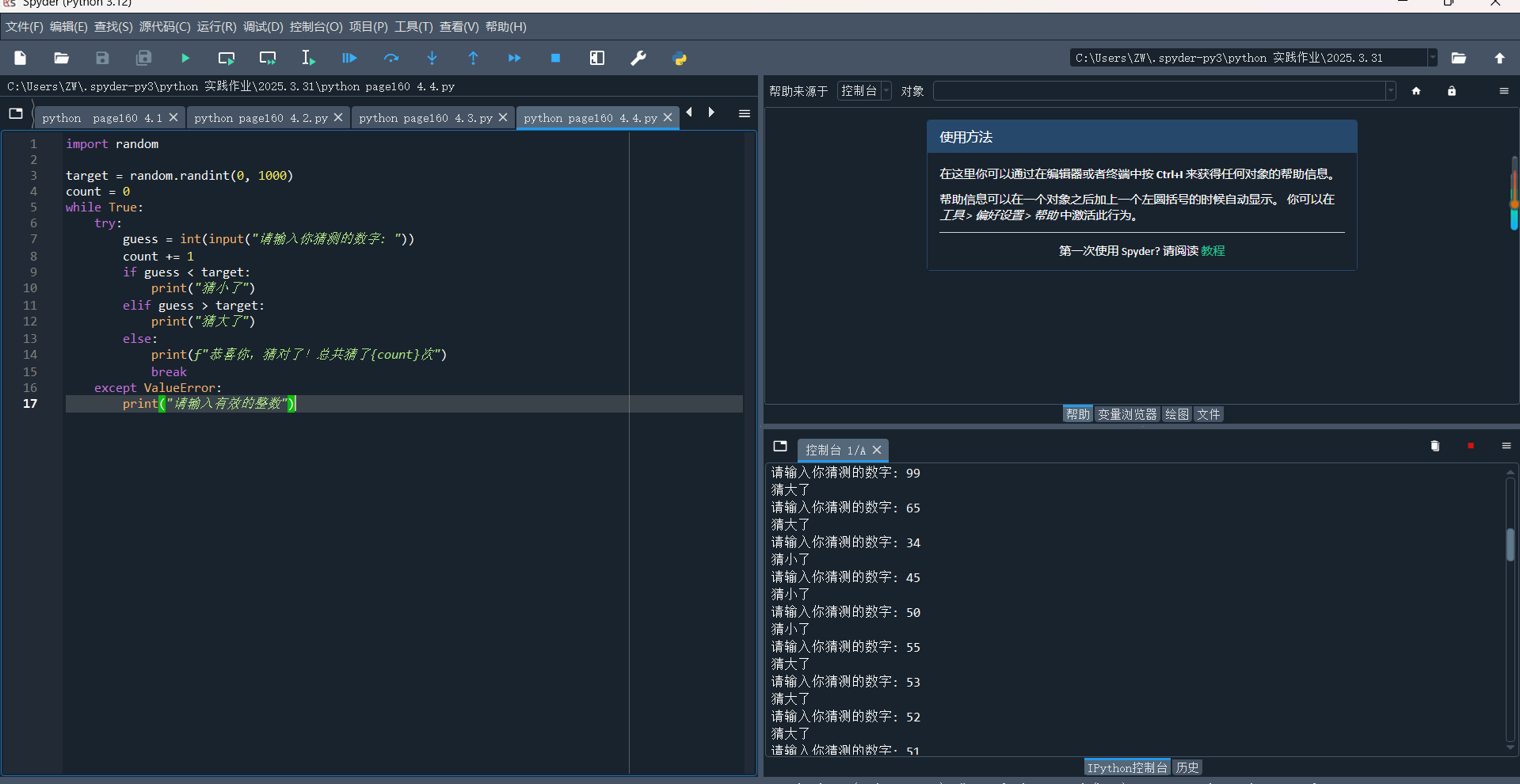Open help pane options hamburger menu
1520x784 pixels.
pyautogui.click(x=1504, y=91)
